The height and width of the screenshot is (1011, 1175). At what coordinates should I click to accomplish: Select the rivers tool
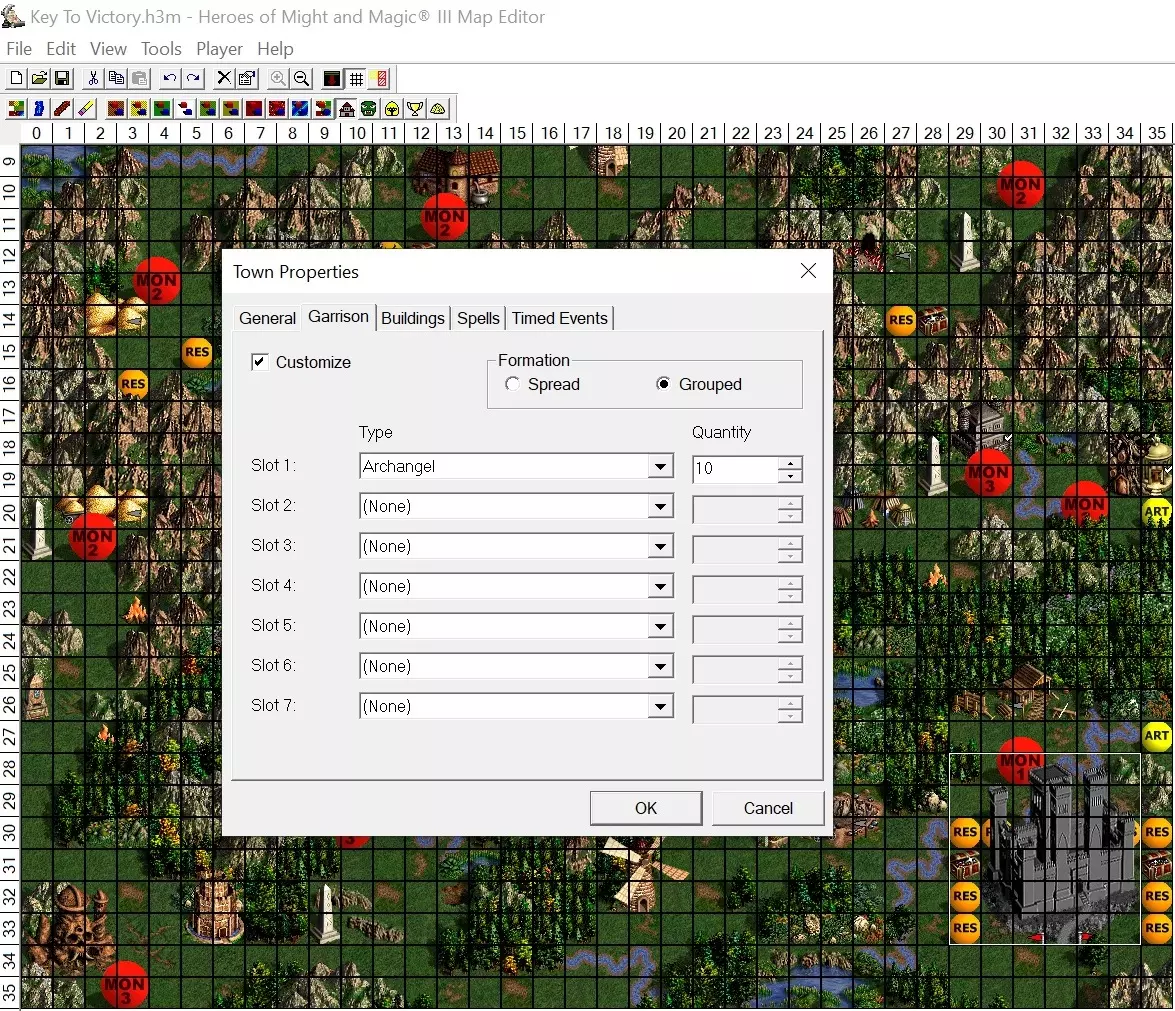[40, 109]
